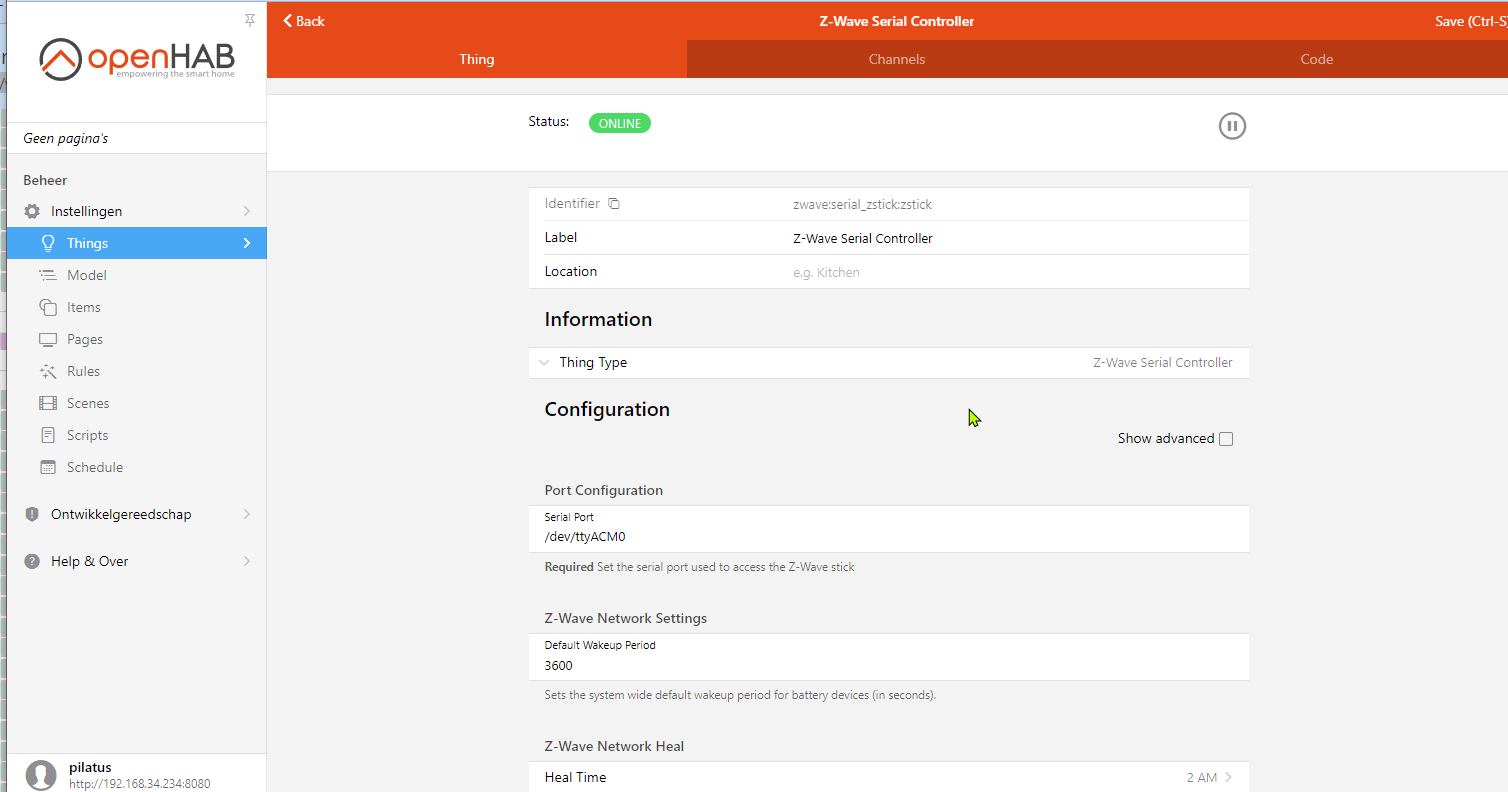The height and width of the screenshot is (792, 1508).
Task: Expand the Ontwikkelgereedschap menu section
Action: tap(136, 514)
